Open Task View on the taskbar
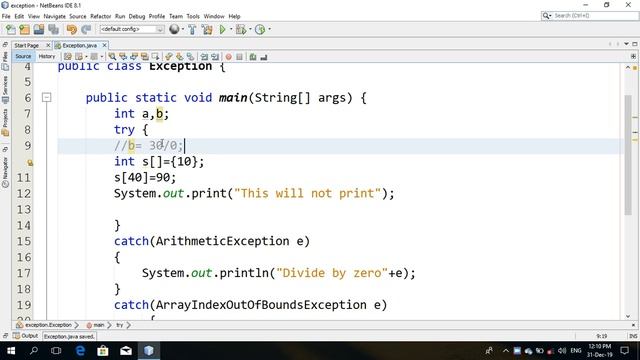640x360 pixels. click(x=56, y=351)
